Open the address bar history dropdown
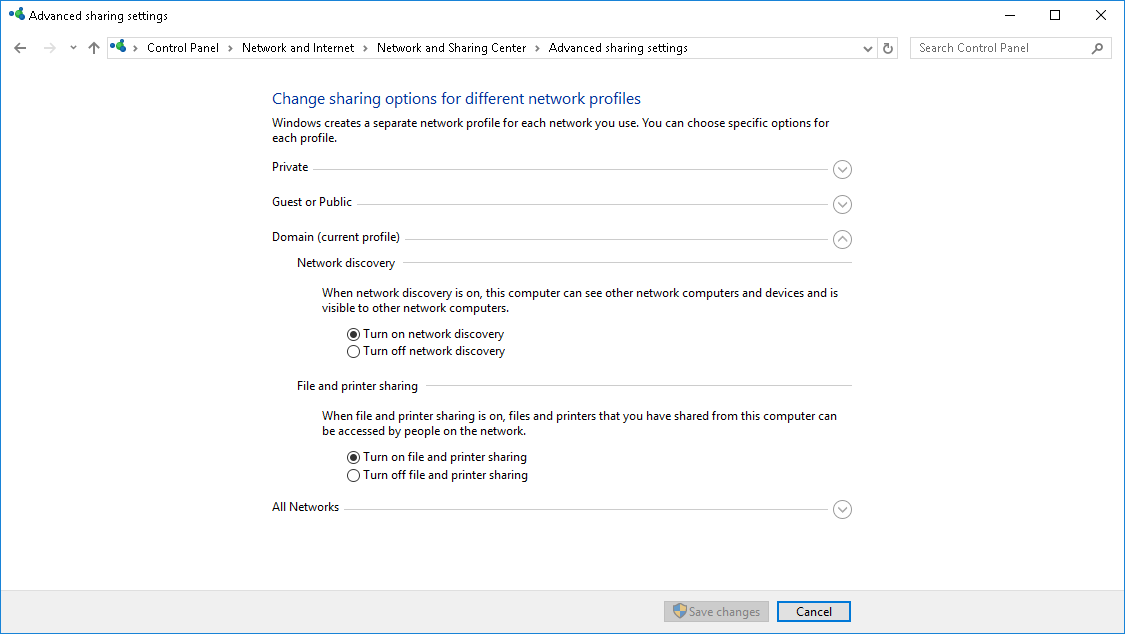This screenshot has width=1125, height=634. point(867,48)
